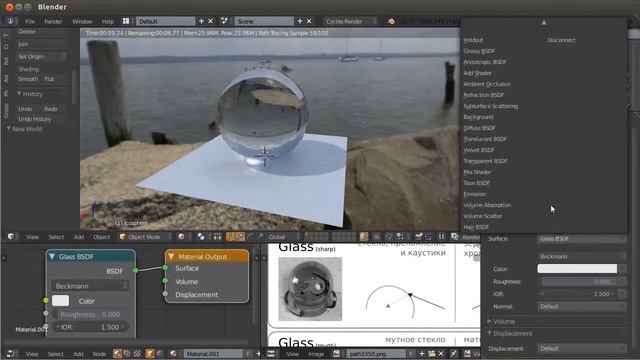
Task: Collapse the New World panel
Action: click(x=9, y=129)
